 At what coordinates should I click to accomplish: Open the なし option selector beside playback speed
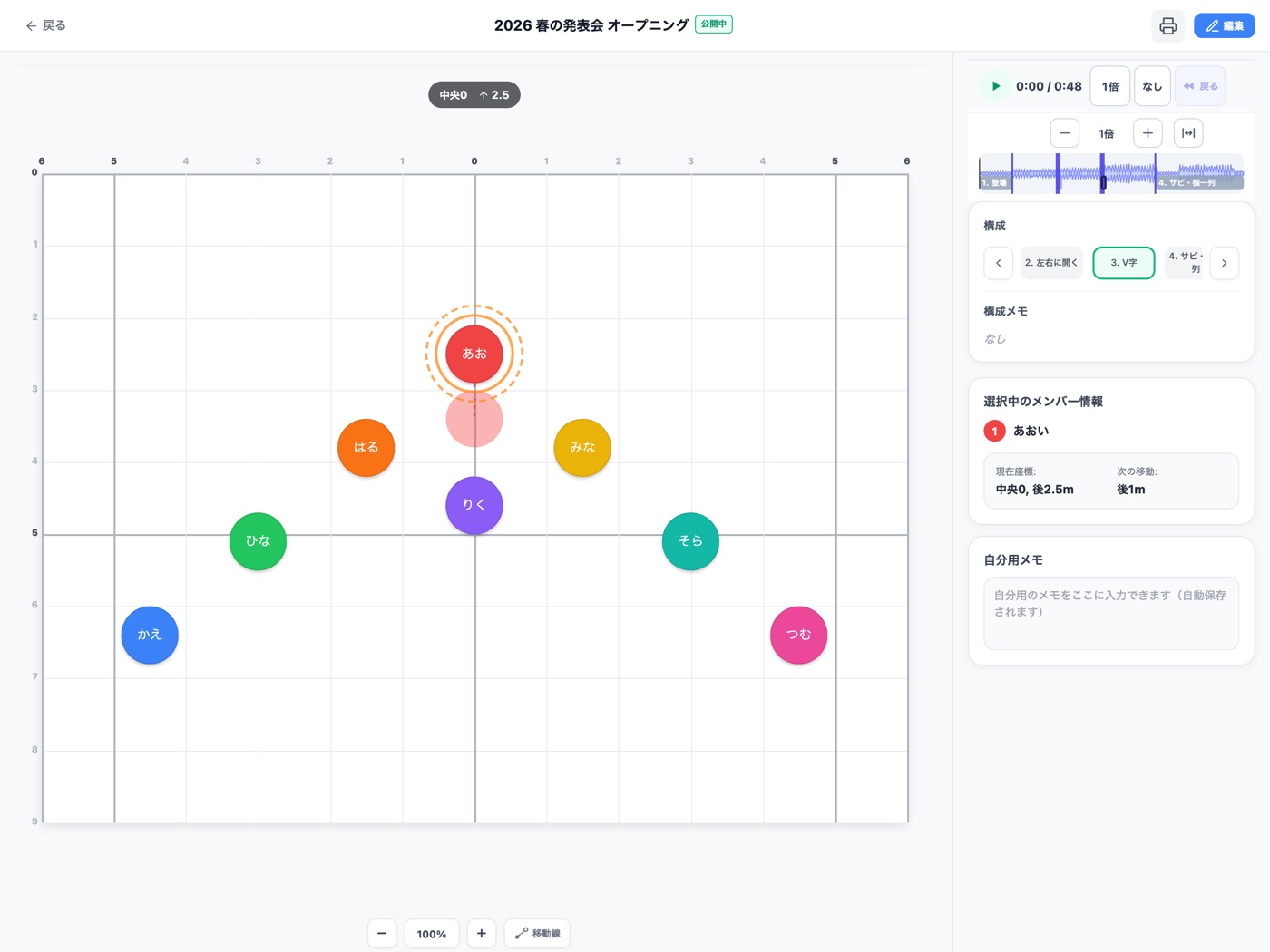[1152, 86]
